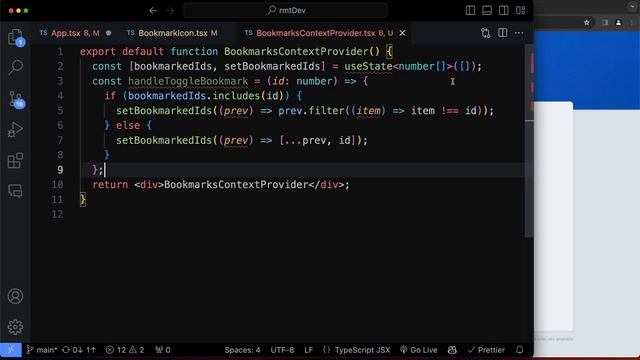
Task: Go back with the left arrow
Action: pyautogui.click(x=153, y=11)
